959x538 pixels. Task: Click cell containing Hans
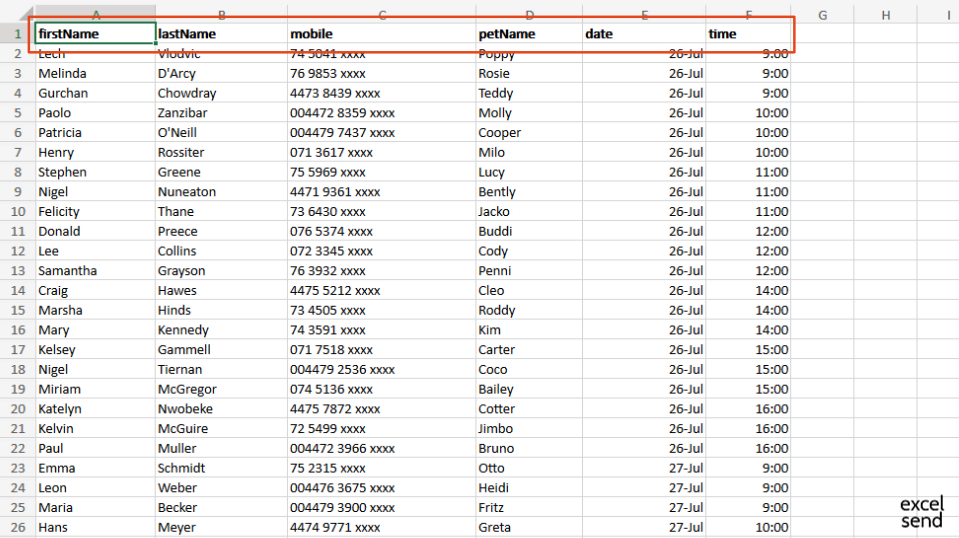coord(95,527)
